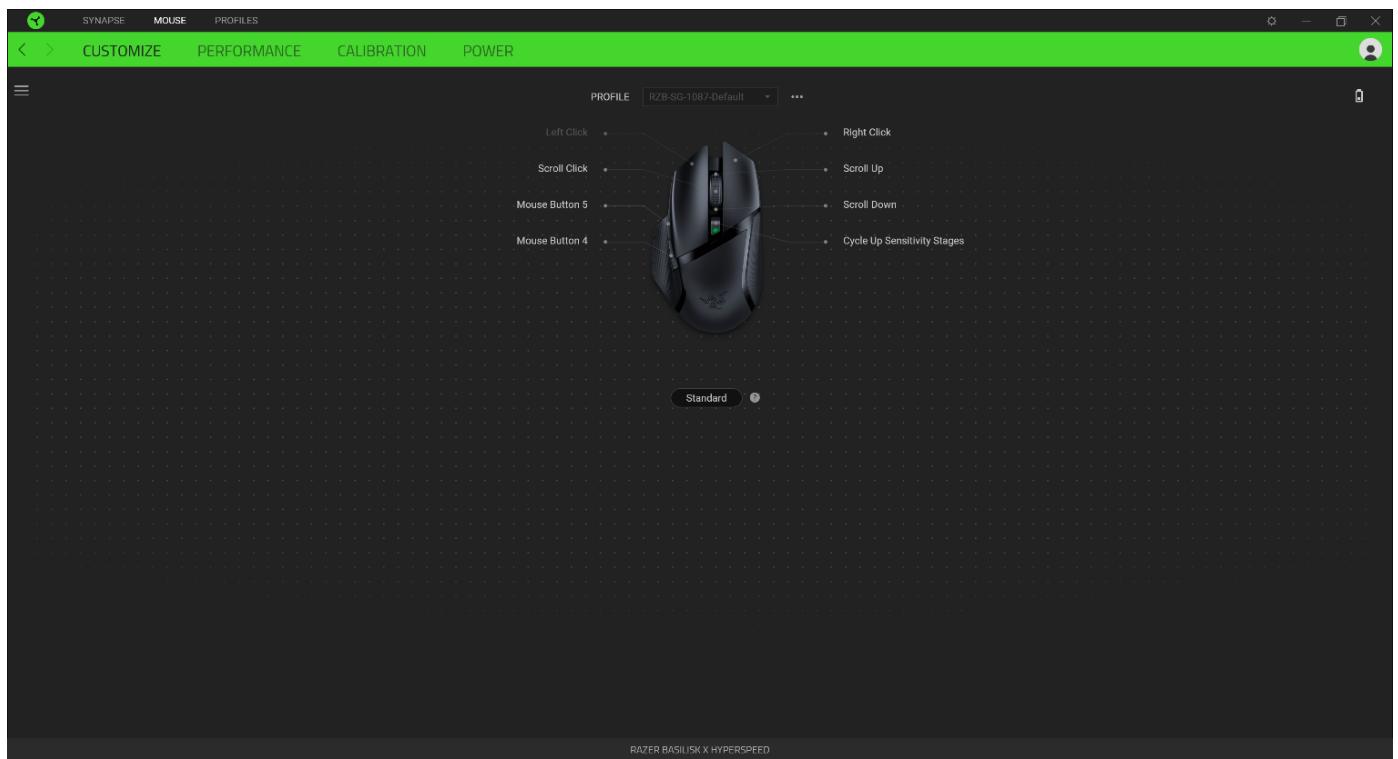Image resolution: width=1398 pixels, height=759 pixels.
Task: Open the hamburger sidebar menu
Action: click(x=20, y=89)
